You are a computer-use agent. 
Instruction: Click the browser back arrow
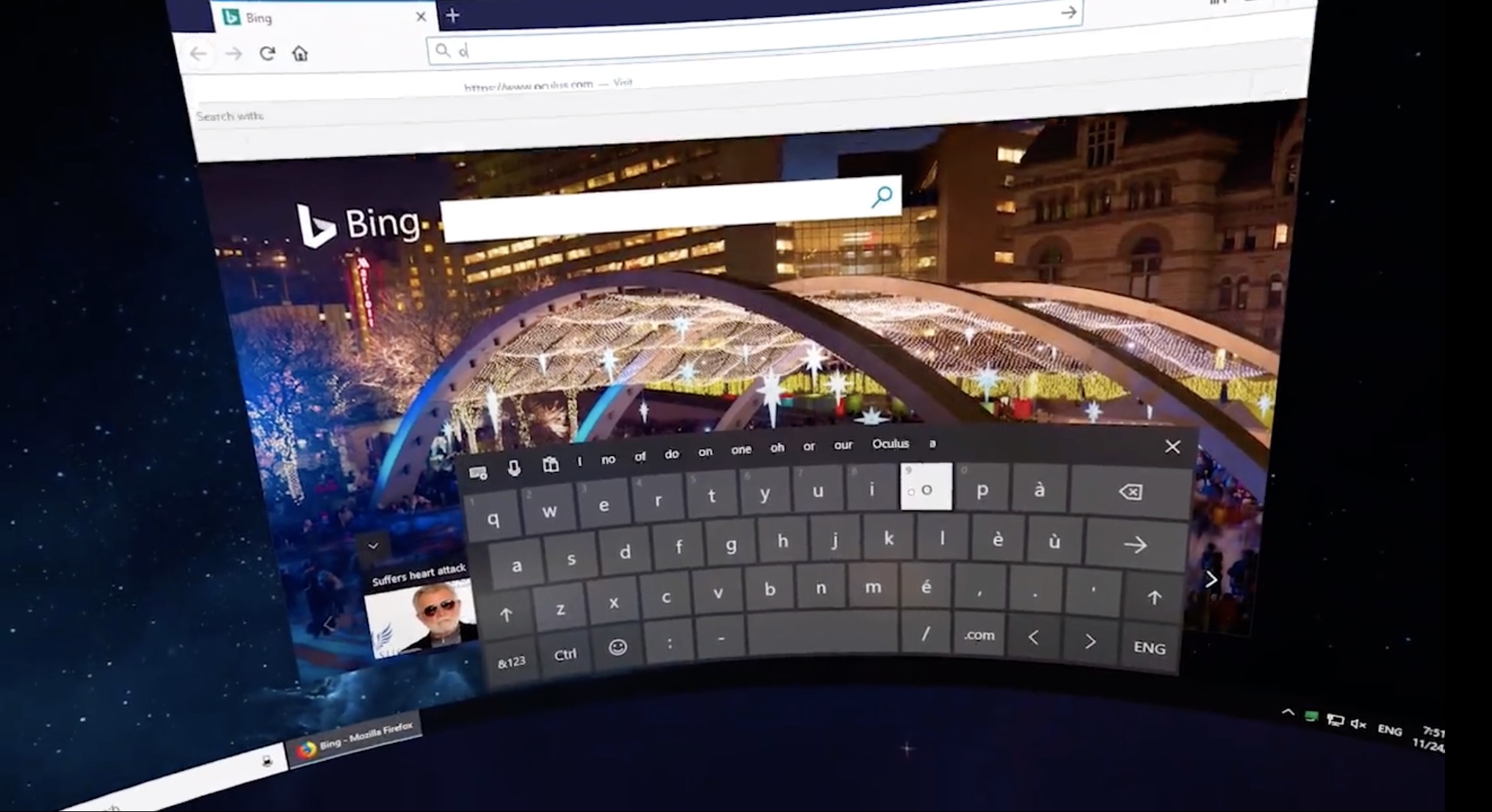198,54
